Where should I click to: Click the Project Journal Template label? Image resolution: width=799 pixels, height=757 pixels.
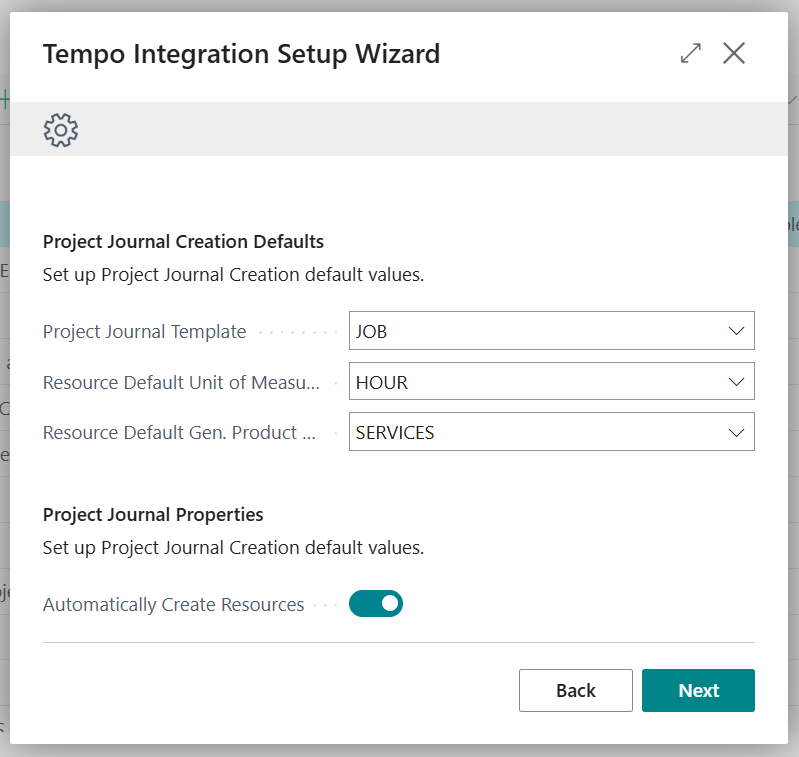pyautogui.click(x=144, y=332)
